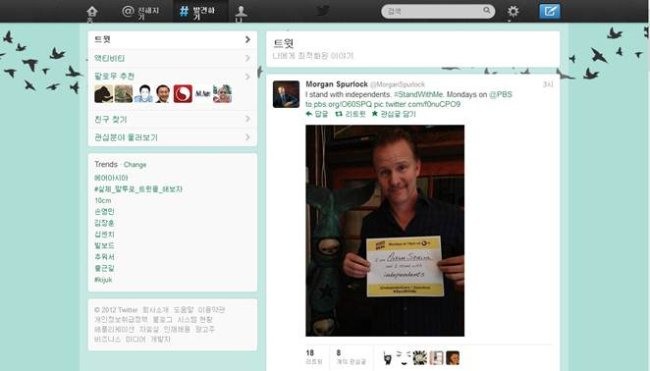This screenshot has height=371, width=650.
Task: Select the # Discover tab
Action: coord(198,12)
